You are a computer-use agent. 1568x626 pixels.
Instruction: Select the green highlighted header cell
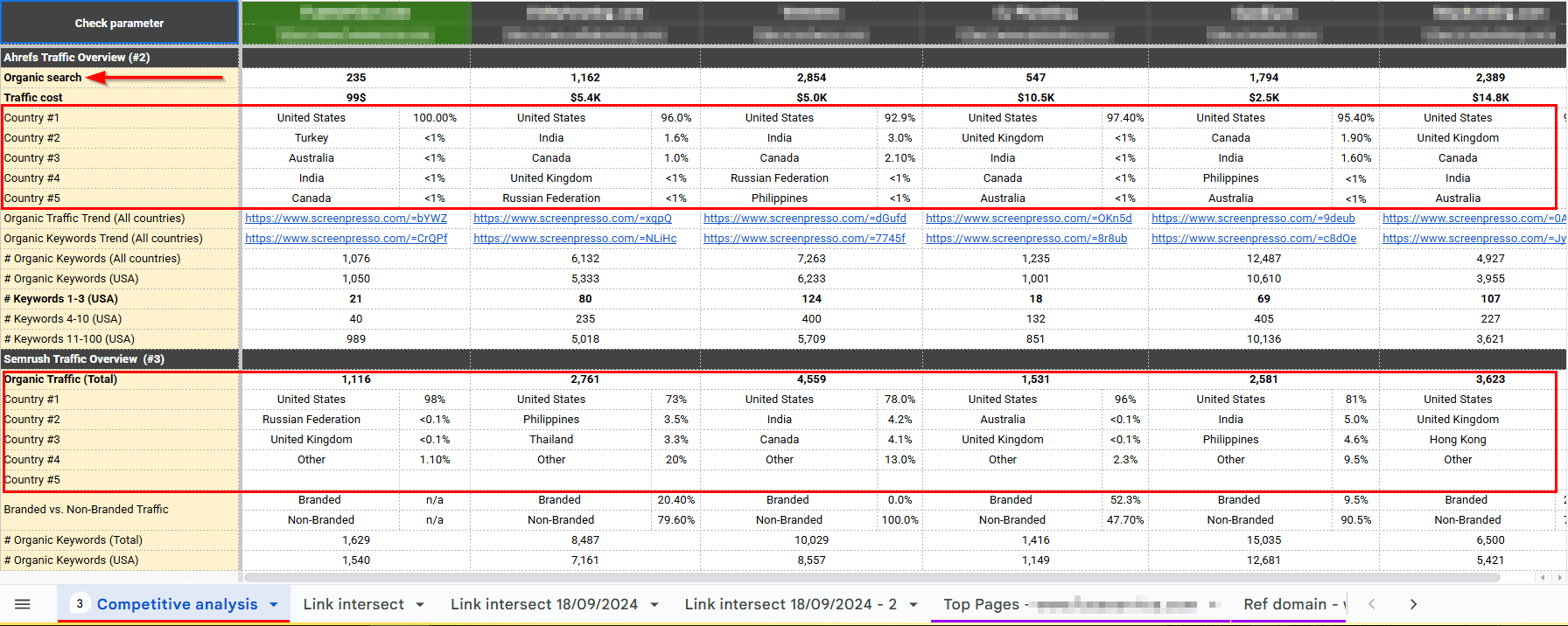[x=356, y=24]
